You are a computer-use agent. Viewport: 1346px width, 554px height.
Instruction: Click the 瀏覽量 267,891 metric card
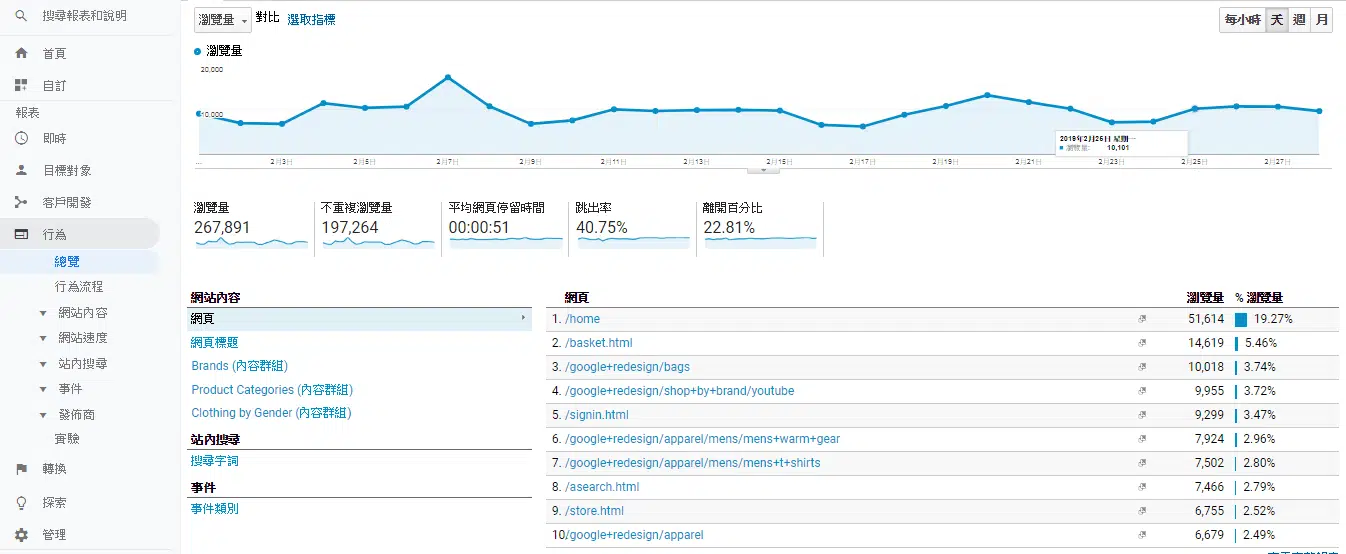250,227
